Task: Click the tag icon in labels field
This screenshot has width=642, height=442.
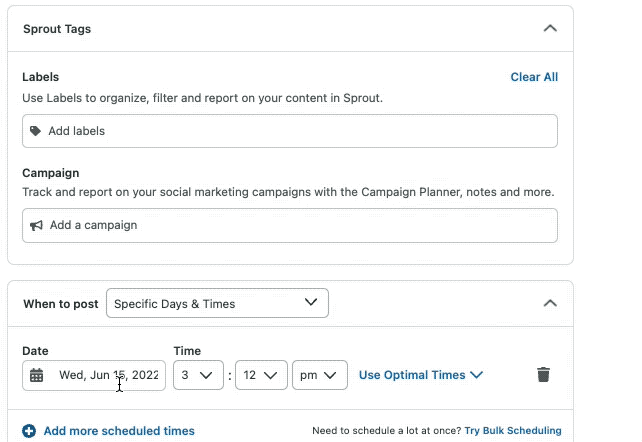Action: (x=36, y=131)
